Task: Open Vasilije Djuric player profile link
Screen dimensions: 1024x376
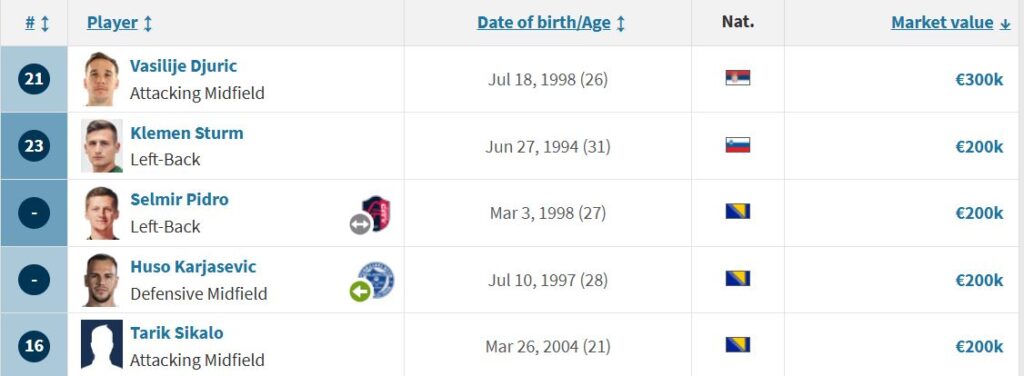Action: (x=184, y=66)
